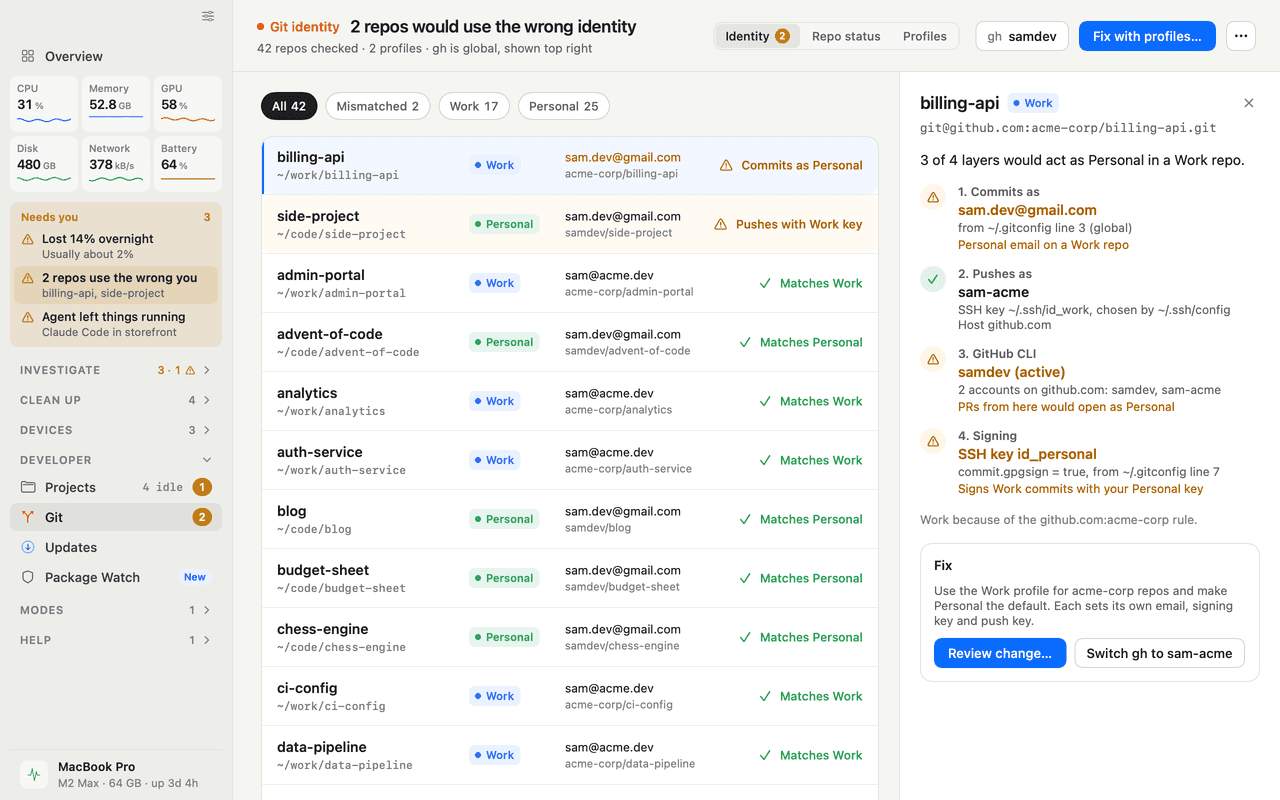Click the Overview grid icon
This screenshot has width=1280, height=800.
click(x=28, y=56)
